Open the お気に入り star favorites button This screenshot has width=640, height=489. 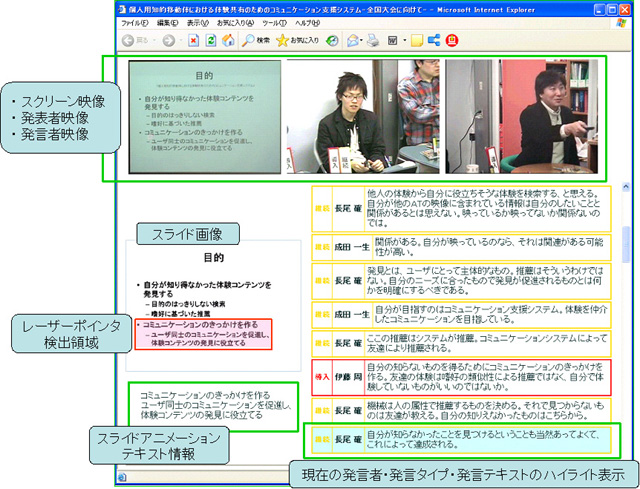298,40
